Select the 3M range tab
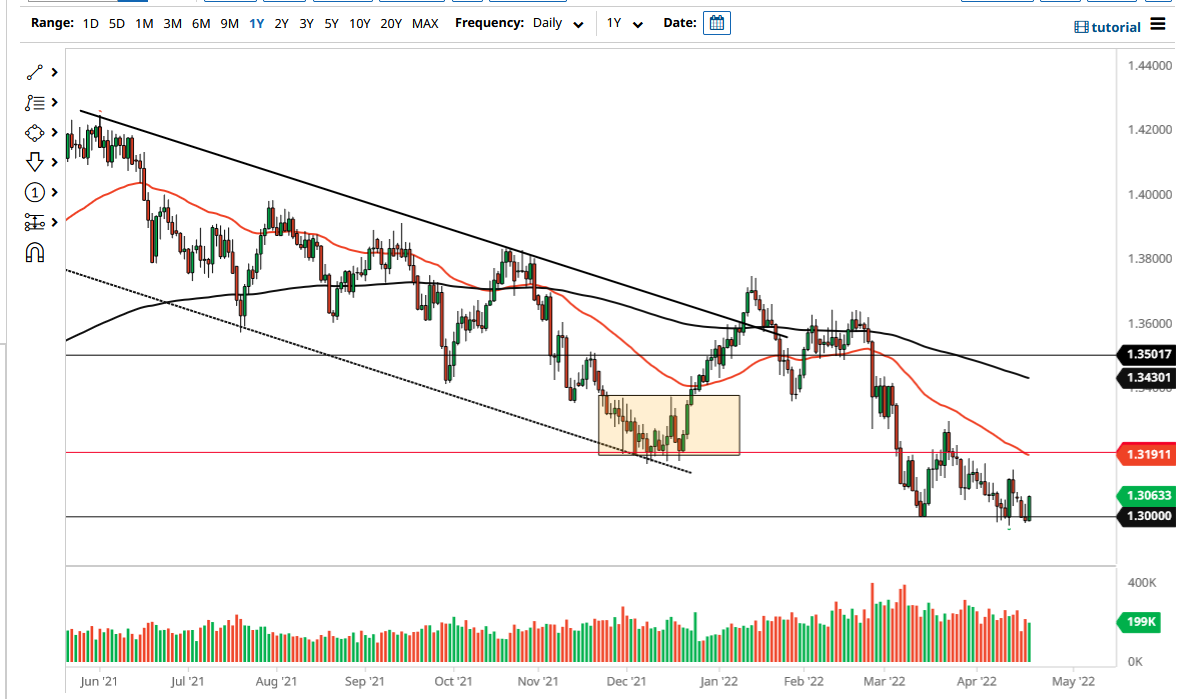The height and width of the screenshot is (699, 1182). point(171,23)
